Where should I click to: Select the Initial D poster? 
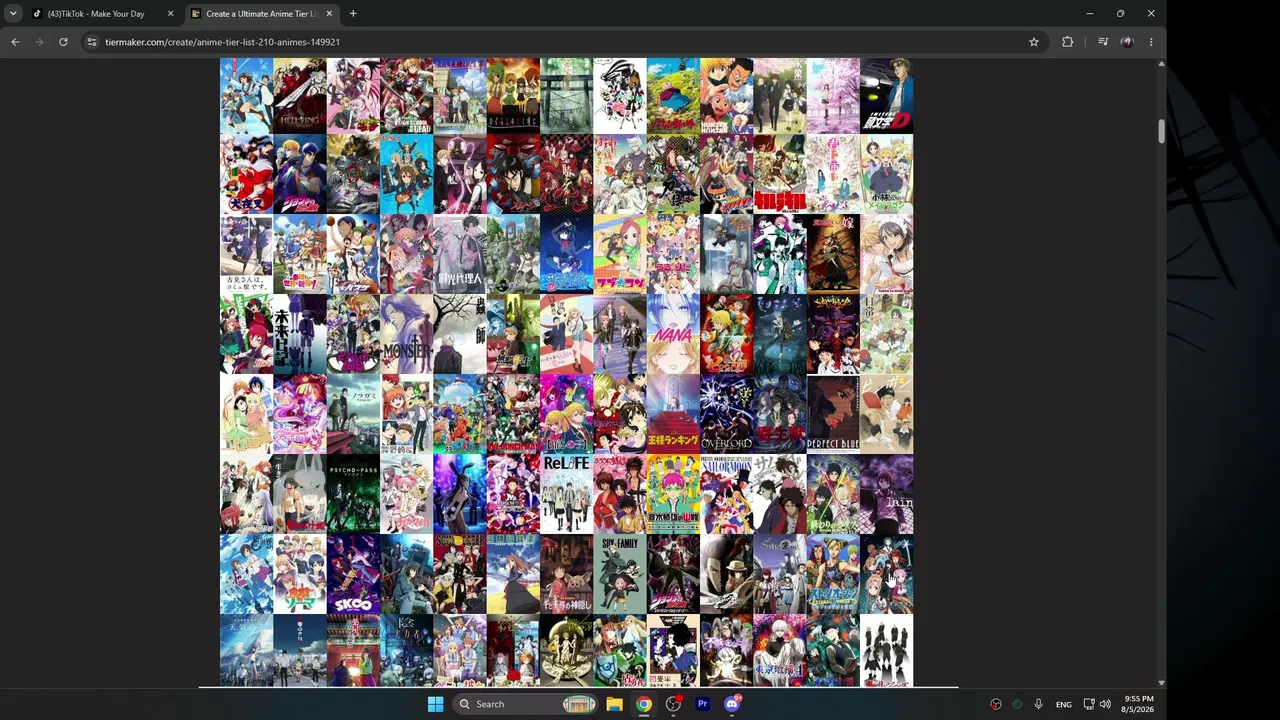coord(887,96)
